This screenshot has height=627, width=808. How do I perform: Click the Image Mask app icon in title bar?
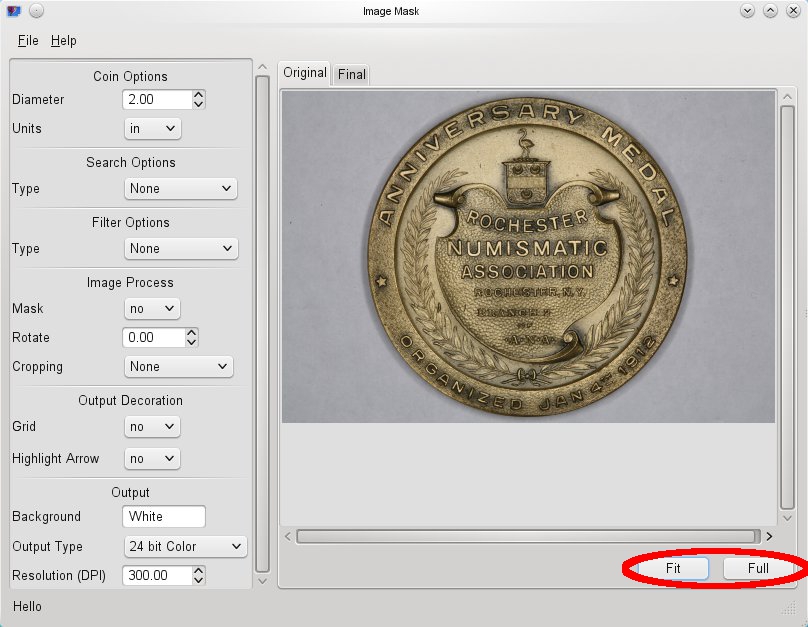click(x=14, y=11)
